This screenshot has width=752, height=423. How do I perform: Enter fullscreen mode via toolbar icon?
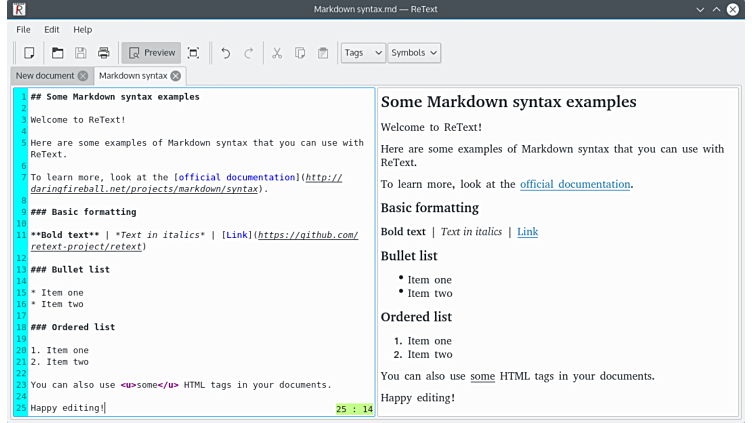pos(194,53)
